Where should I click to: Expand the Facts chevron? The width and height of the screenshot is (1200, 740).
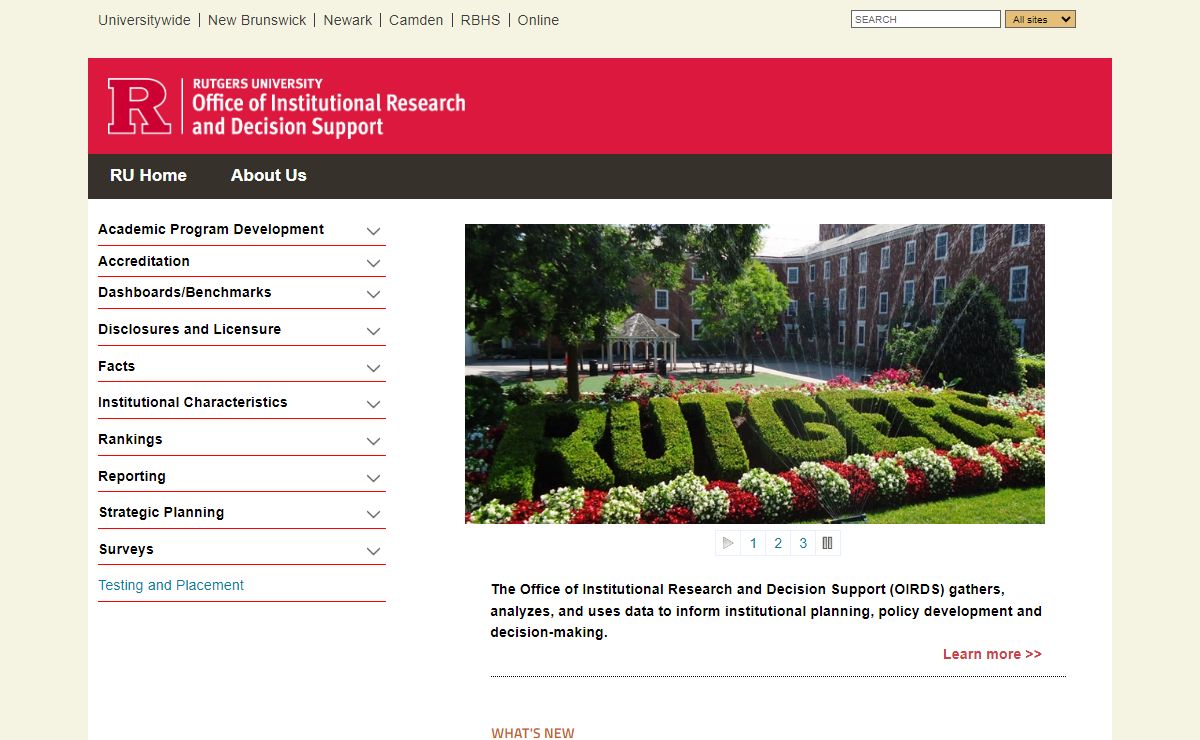374,368
